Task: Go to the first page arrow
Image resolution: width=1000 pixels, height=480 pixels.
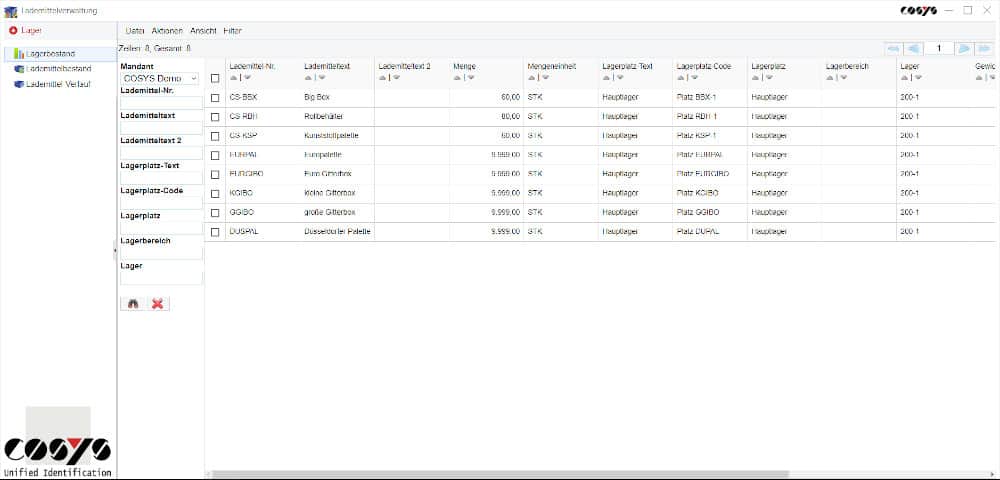Action: tap(893, 48)
